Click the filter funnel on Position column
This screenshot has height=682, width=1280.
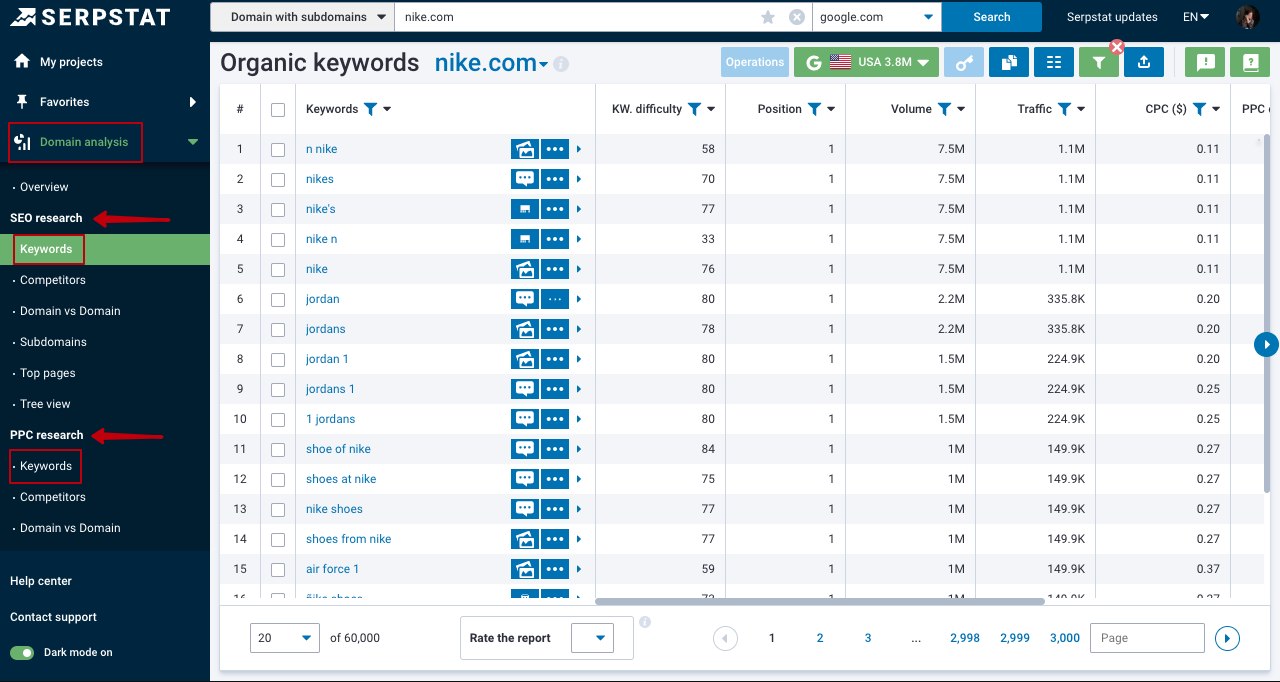click(x=814, y=109)
